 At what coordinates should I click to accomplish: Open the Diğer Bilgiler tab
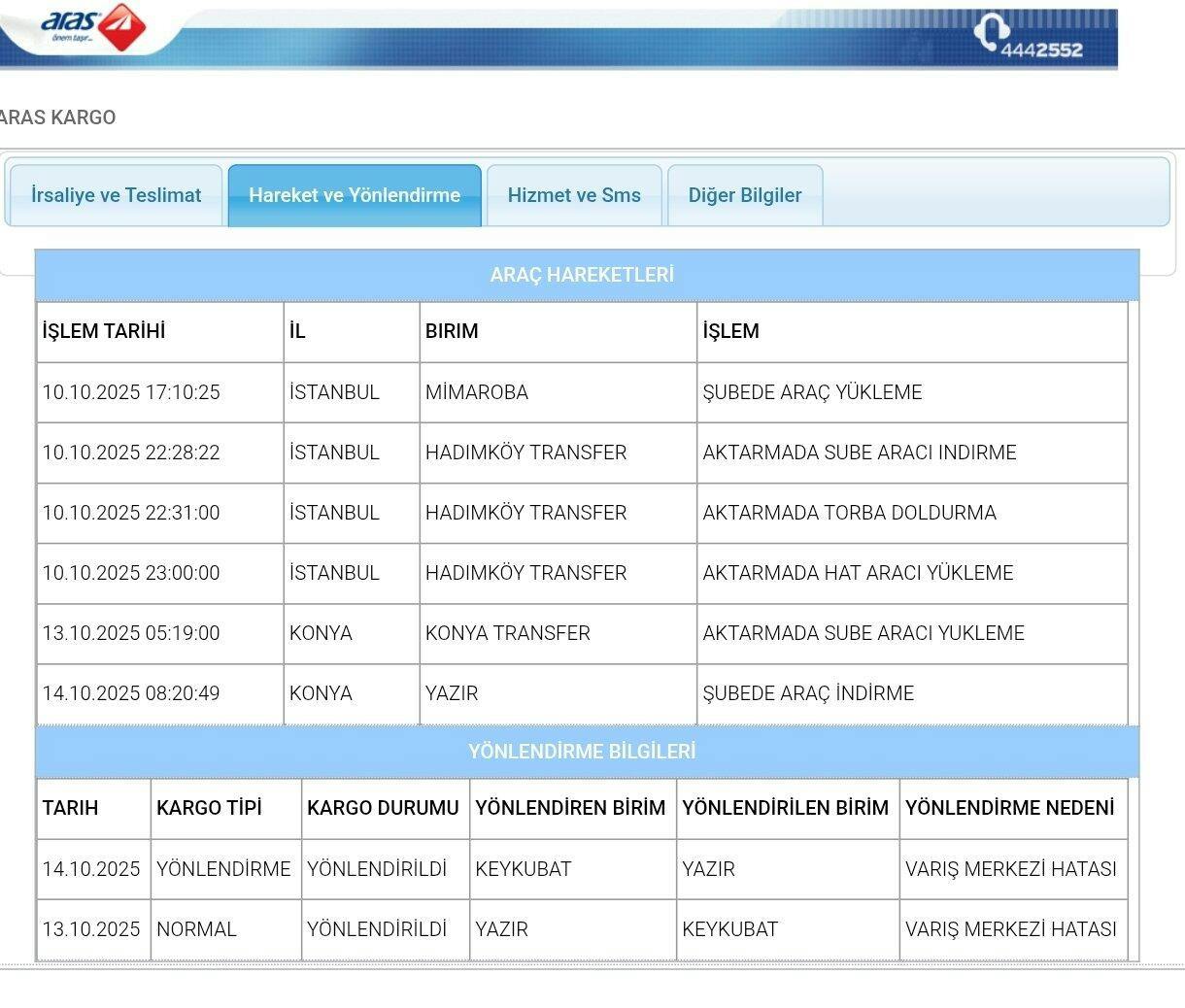[745, 195]
